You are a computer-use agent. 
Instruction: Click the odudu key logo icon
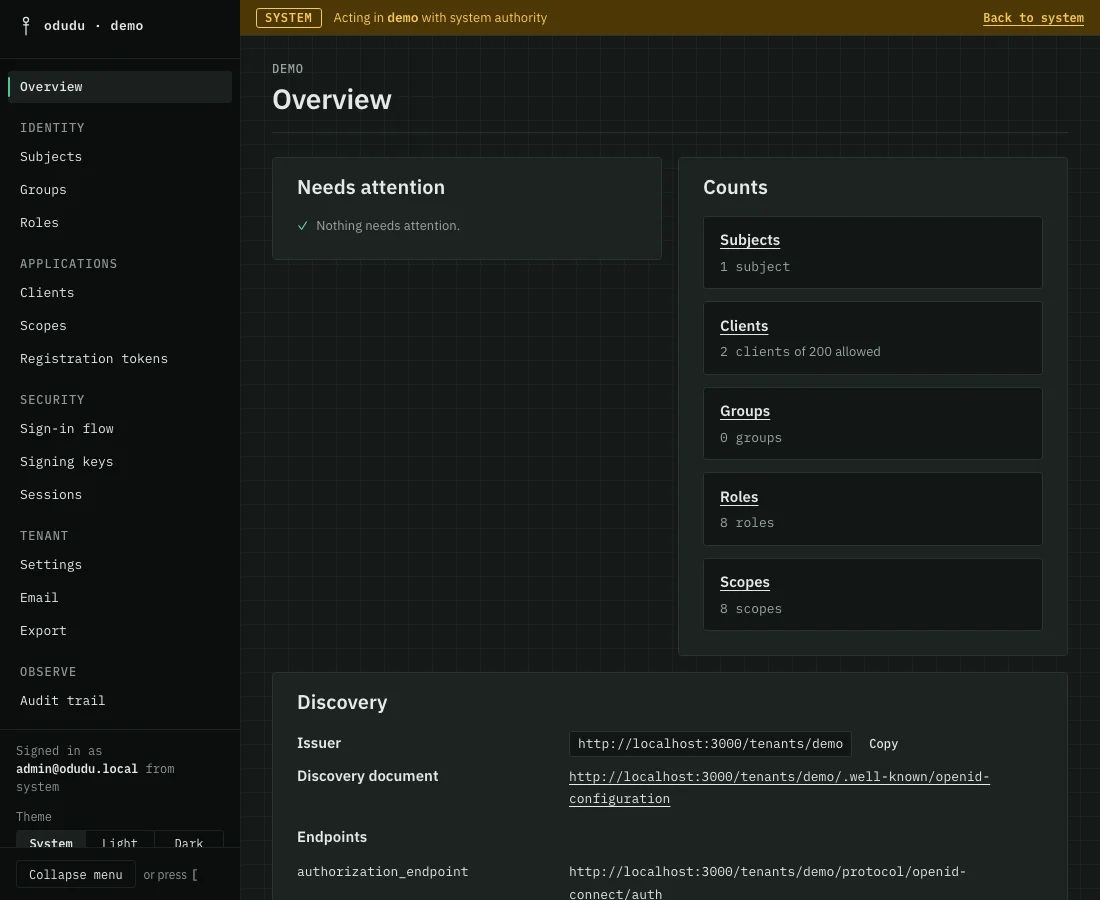(x=26, y=26)
